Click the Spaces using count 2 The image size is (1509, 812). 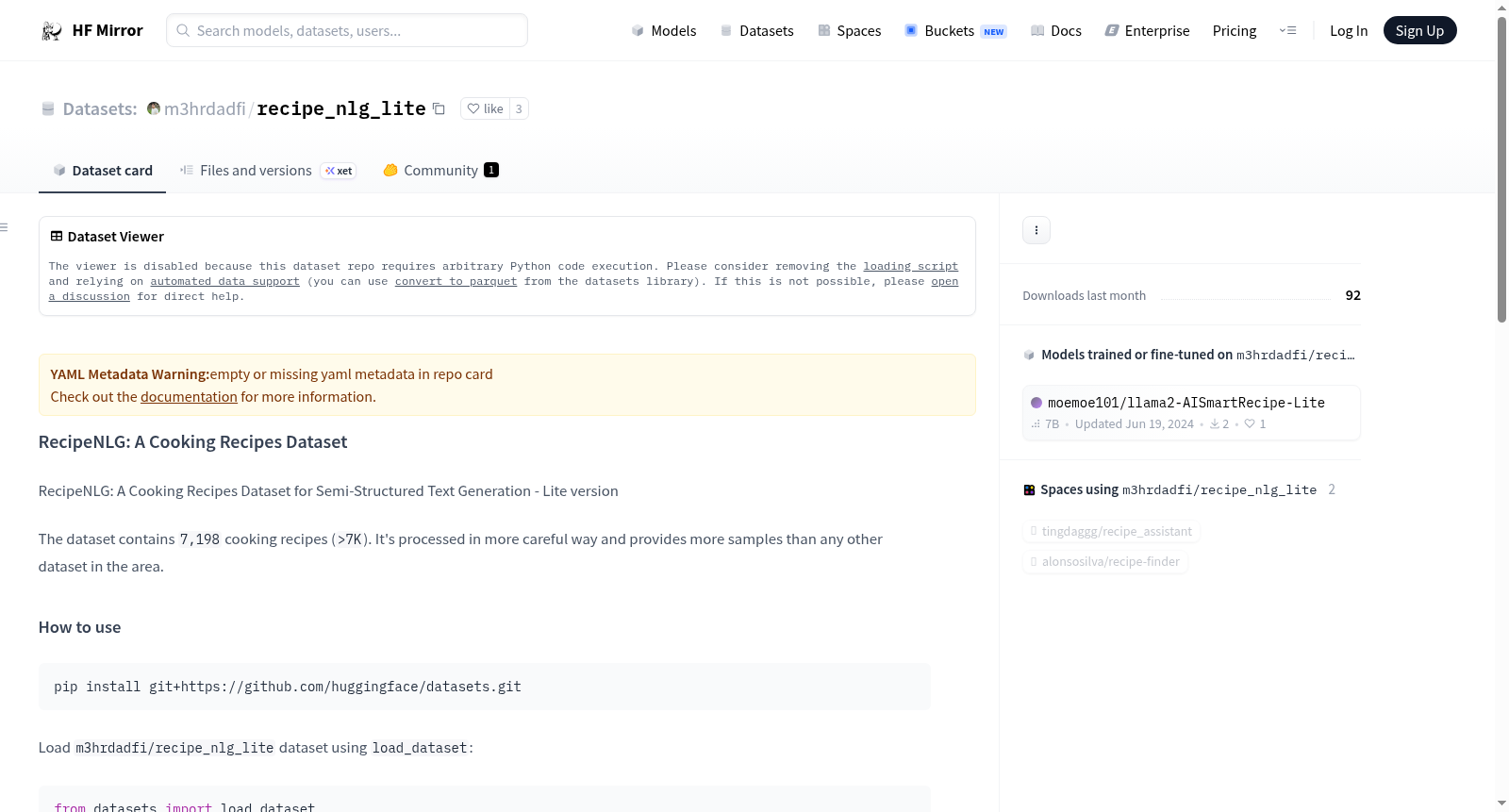(x=1332, y=489)
